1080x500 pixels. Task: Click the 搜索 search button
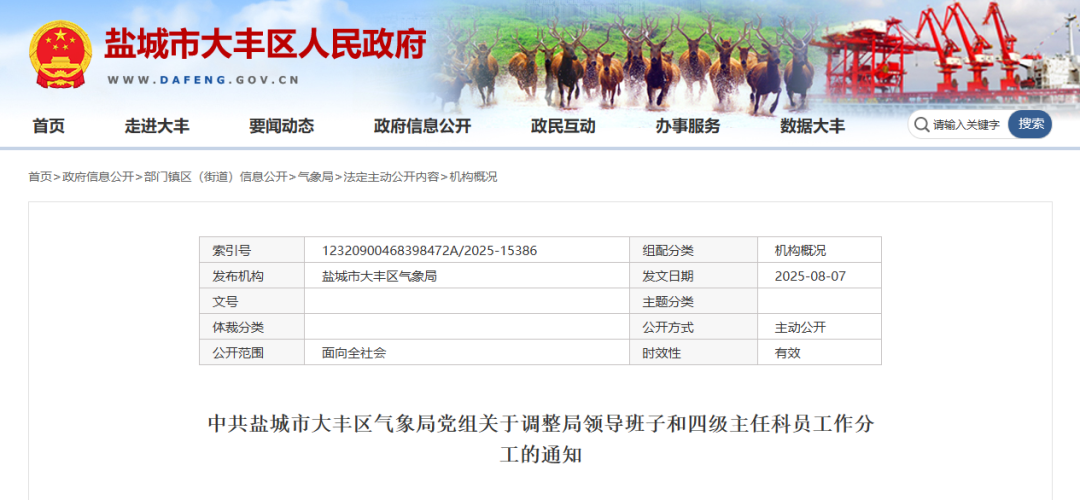1030,125
